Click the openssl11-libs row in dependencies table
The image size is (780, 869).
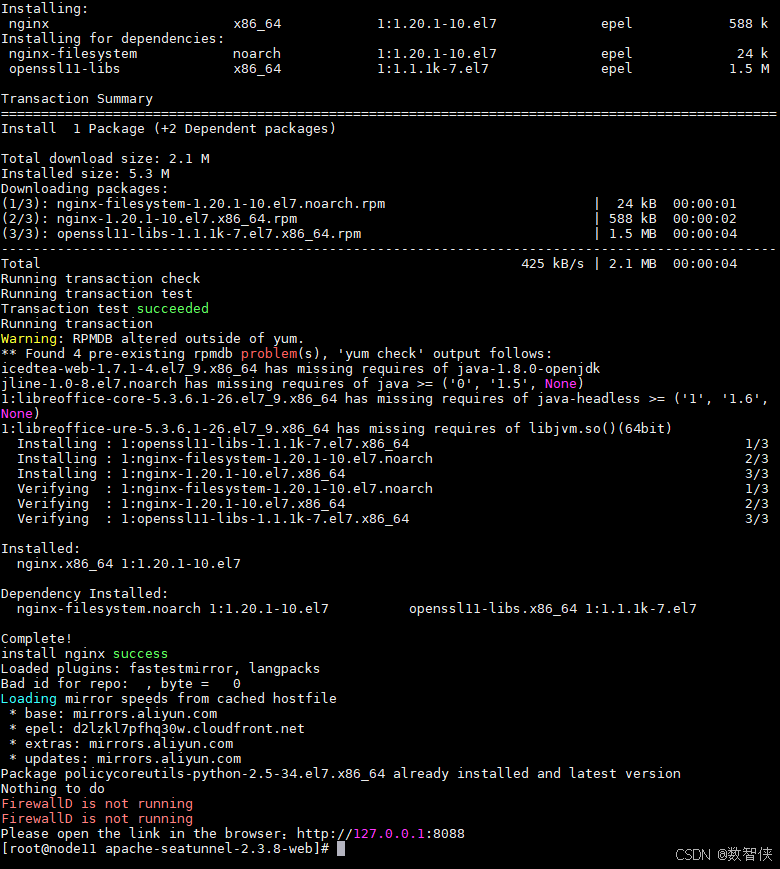(x=389, y=69)
